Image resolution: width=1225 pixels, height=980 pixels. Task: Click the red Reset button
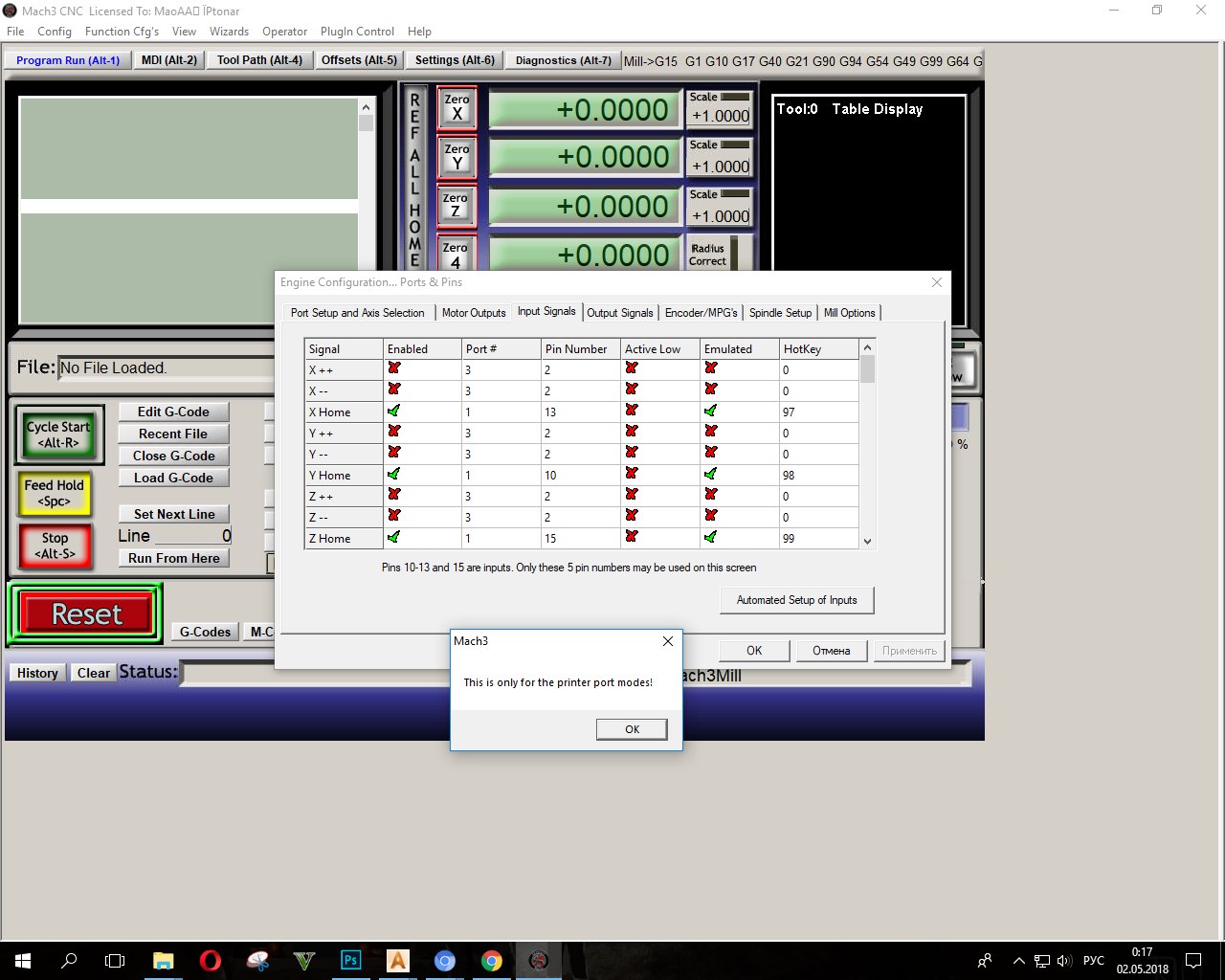click(86, 613)
